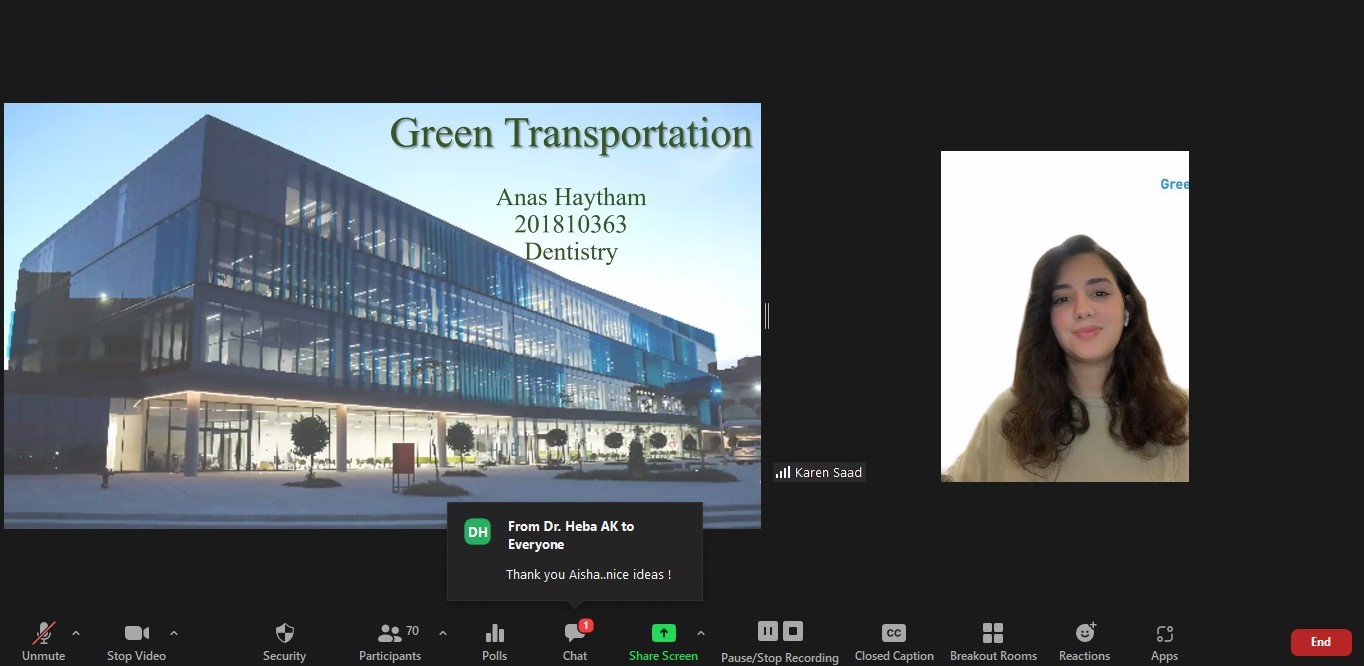Click the green Share Screen button
The image size is (1364, 666).
click(x=663, y=640)
